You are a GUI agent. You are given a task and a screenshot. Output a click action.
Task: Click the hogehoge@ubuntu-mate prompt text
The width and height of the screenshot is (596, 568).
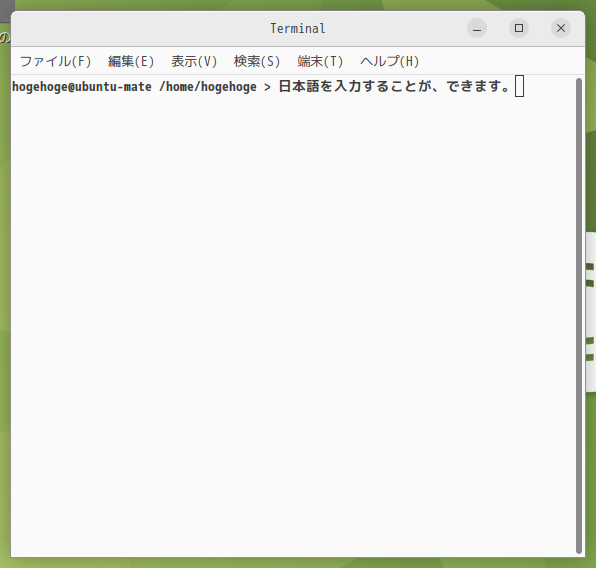click(82, 87)
